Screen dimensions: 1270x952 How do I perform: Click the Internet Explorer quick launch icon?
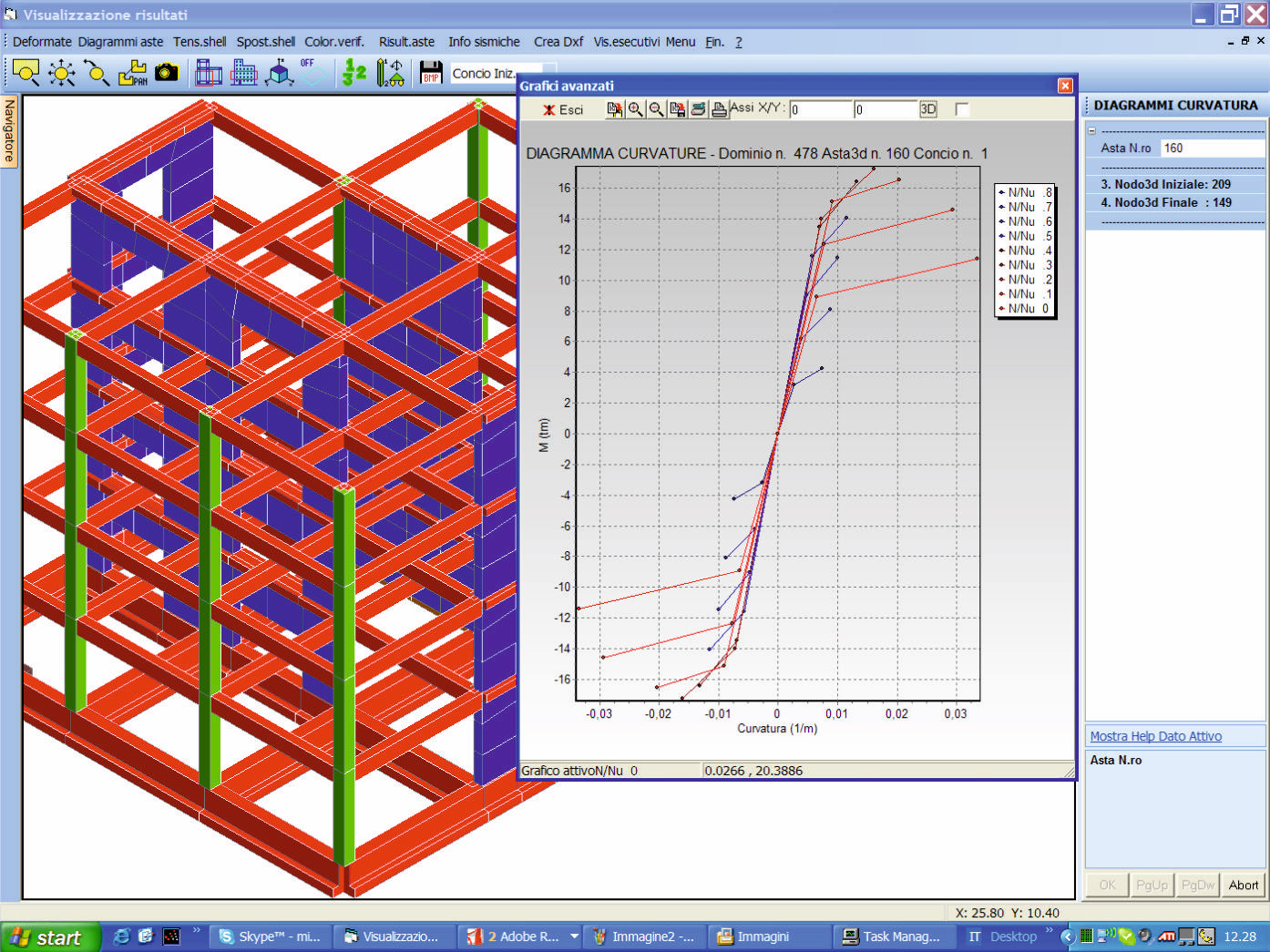click(x=121, y=937)
